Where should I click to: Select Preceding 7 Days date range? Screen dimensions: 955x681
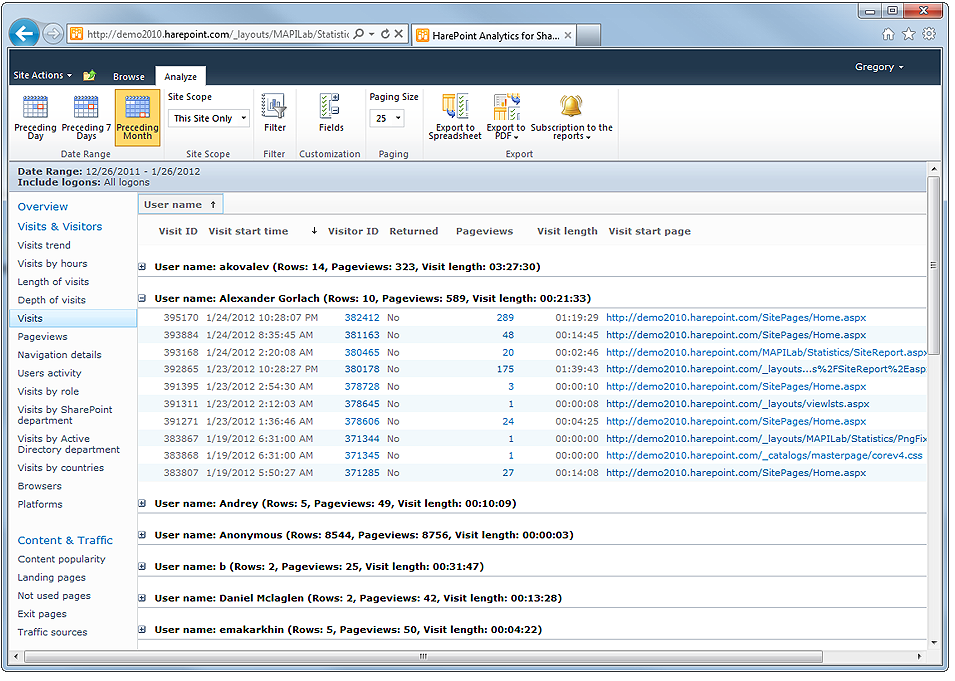86,116
